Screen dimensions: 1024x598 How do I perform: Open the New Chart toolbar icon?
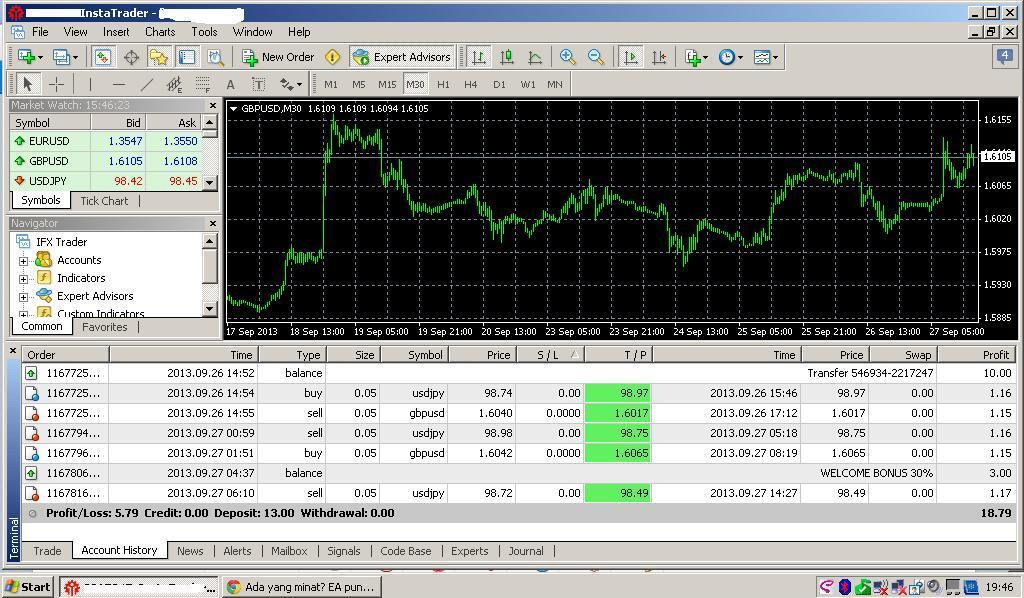(30, 57)
